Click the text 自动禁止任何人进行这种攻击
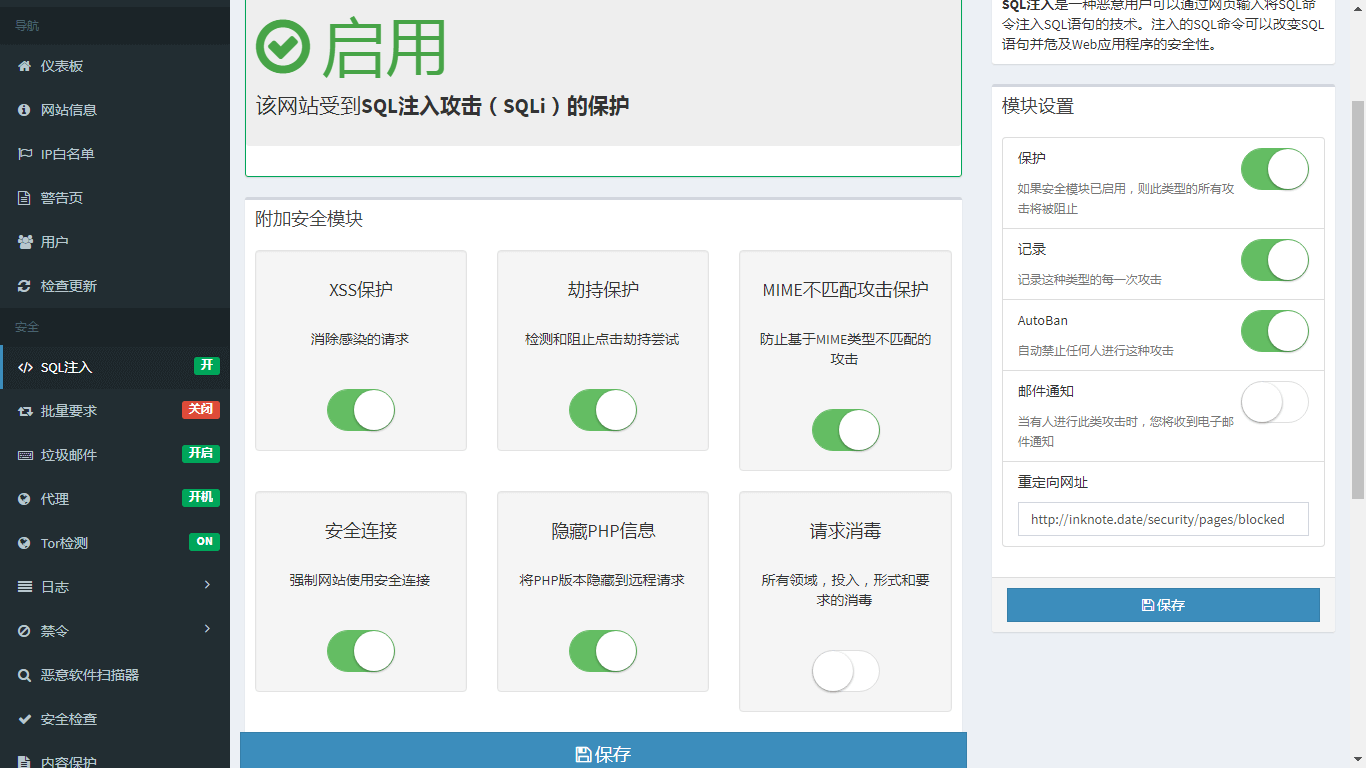 click(1096, 351)
